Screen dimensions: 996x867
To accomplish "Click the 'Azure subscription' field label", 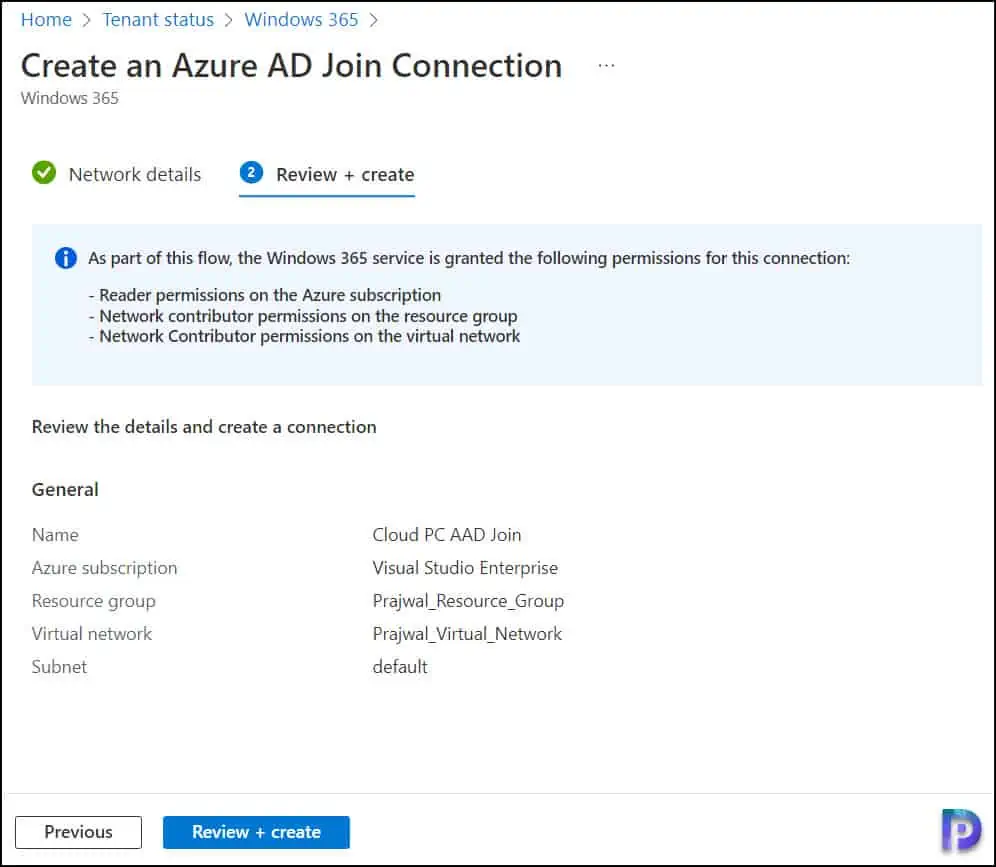I will click(104, 568).
